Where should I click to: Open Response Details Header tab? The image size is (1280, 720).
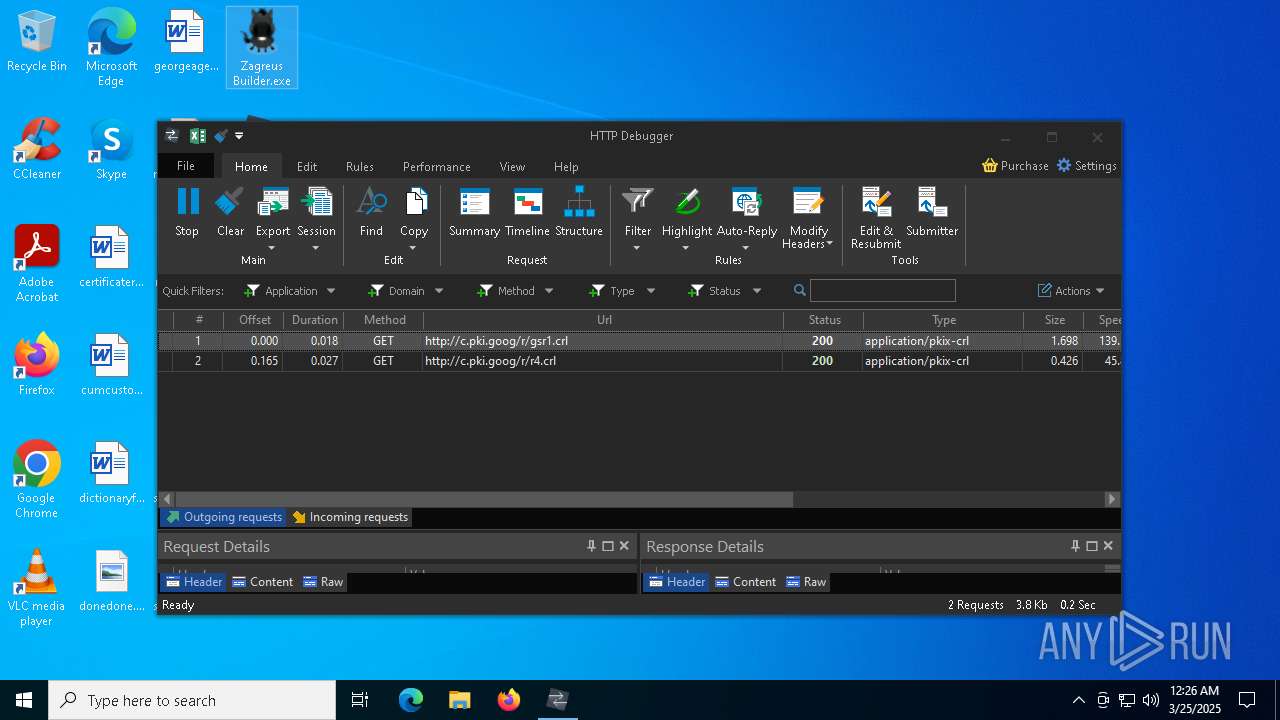tap(676, 582)
